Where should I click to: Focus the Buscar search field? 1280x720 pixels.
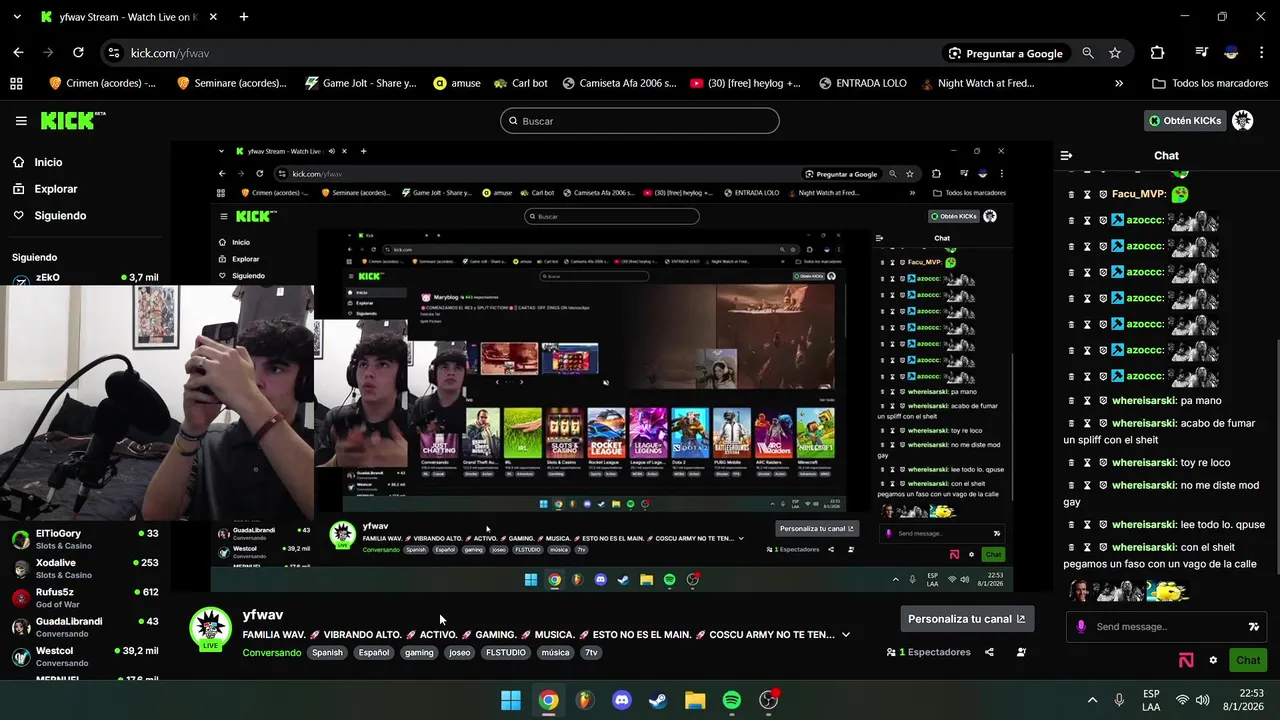tap(640, 121)
